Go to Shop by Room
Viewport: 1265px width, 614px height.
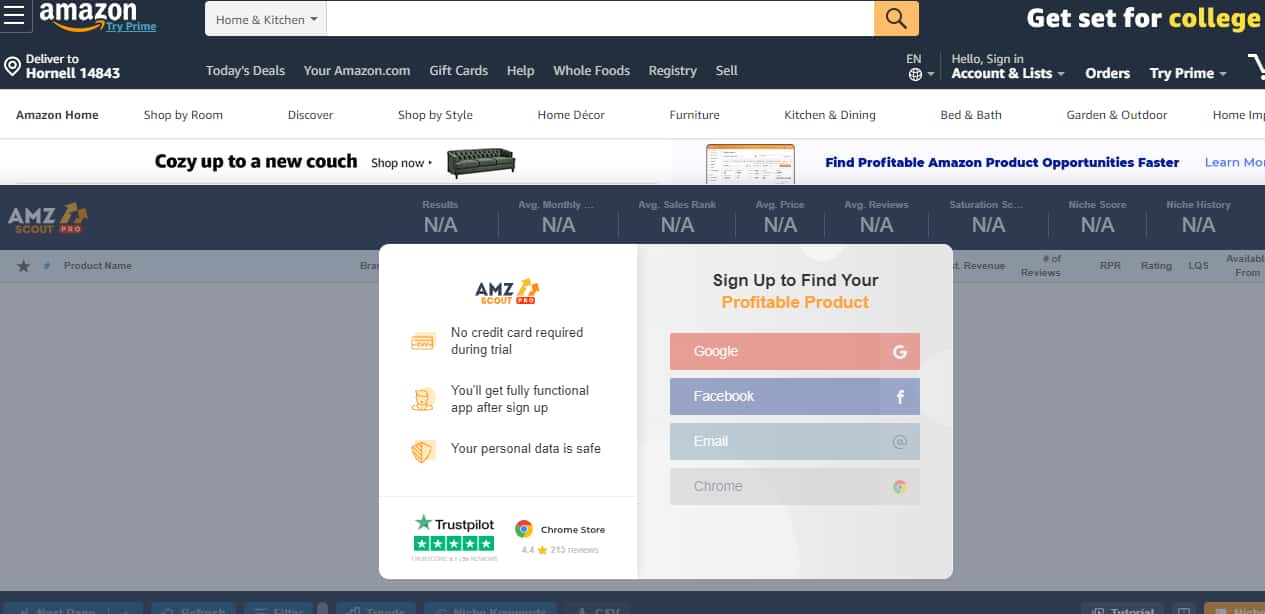coord(183,115)
